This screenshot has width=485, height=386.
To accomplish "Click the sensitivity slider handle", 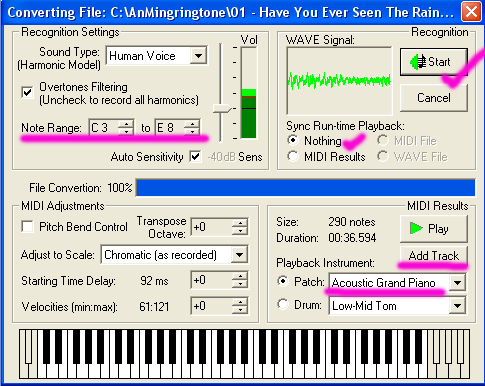I will click(222, 108).
